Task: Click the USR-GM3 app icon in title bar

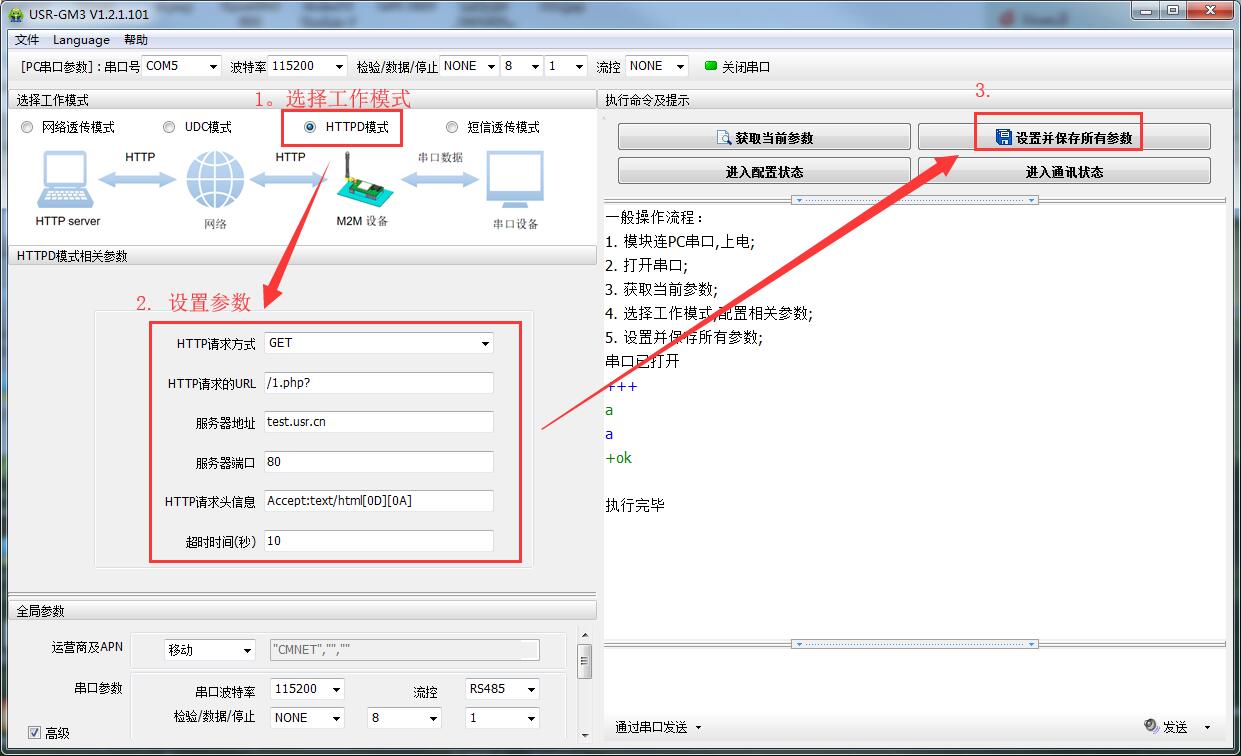Action: click(16, 14)
